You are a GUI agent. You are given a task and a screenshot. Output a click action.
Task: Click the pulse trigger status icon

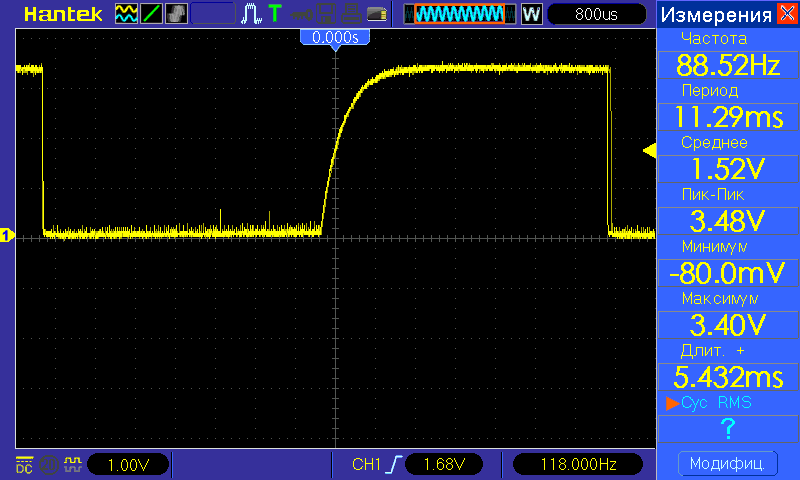(x=250, y=14)
